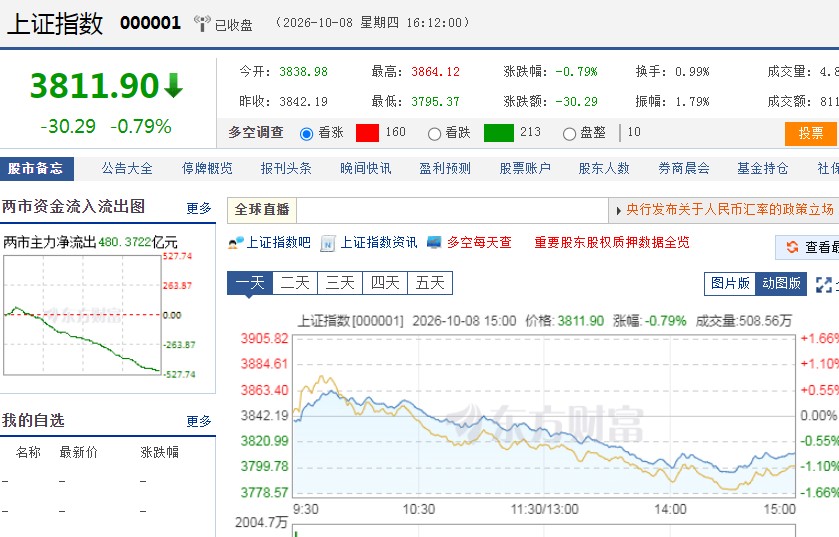Viewport: 839px width, 537px height.
Task: Open the 央行发布关于人民币汇率 news headline
Action: click(730, 210)
